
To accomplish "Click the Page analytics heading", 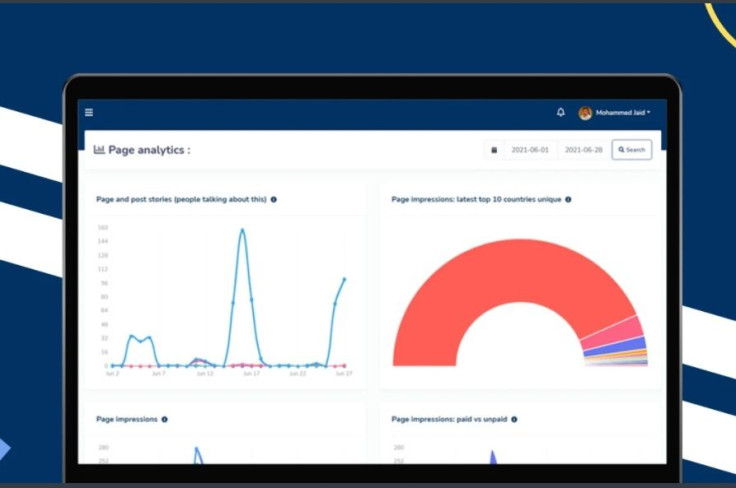I will (x=149, y=150).
